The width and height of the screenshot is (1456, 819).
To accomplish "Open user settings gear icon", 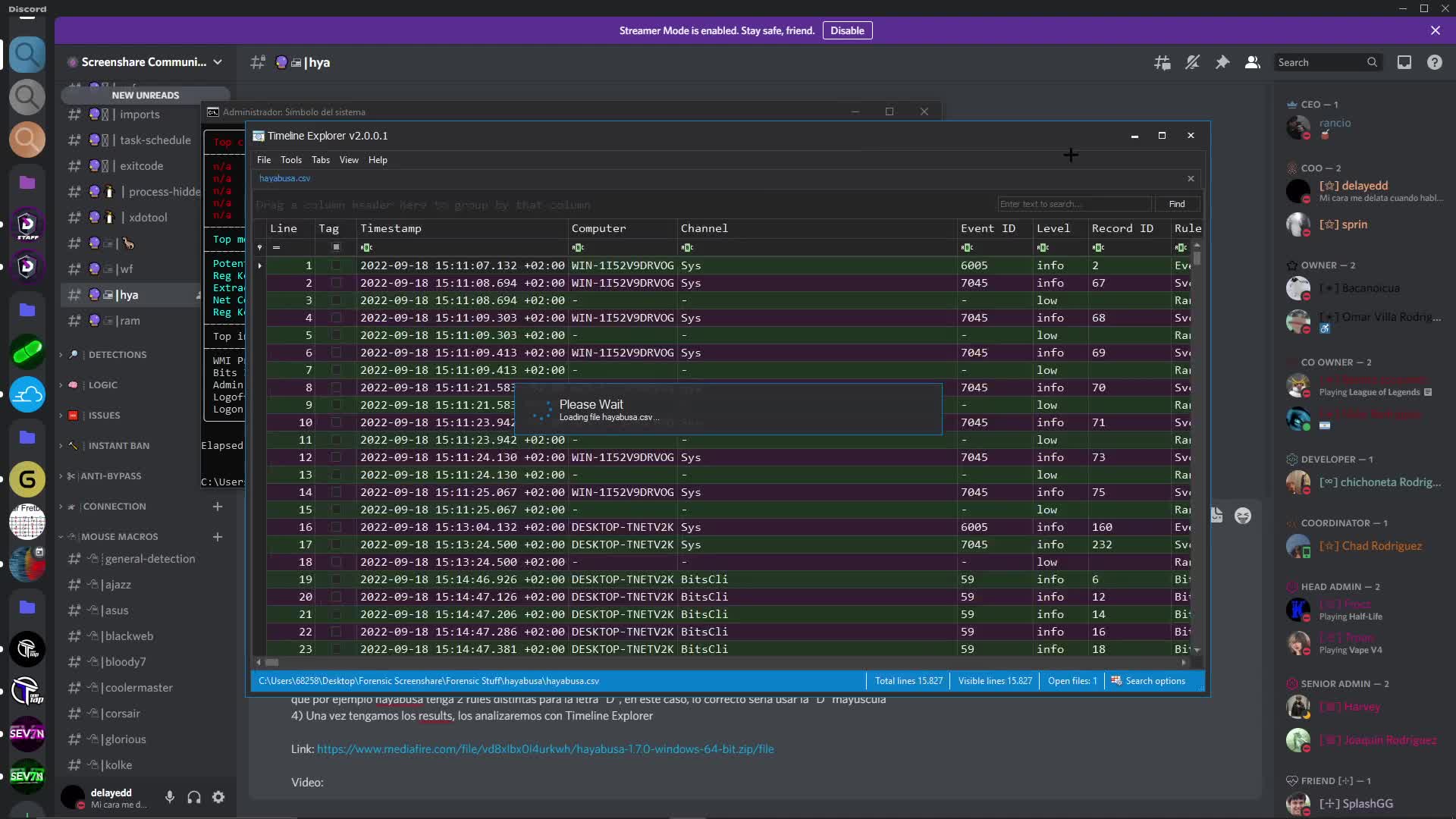I will pos(218,797).
